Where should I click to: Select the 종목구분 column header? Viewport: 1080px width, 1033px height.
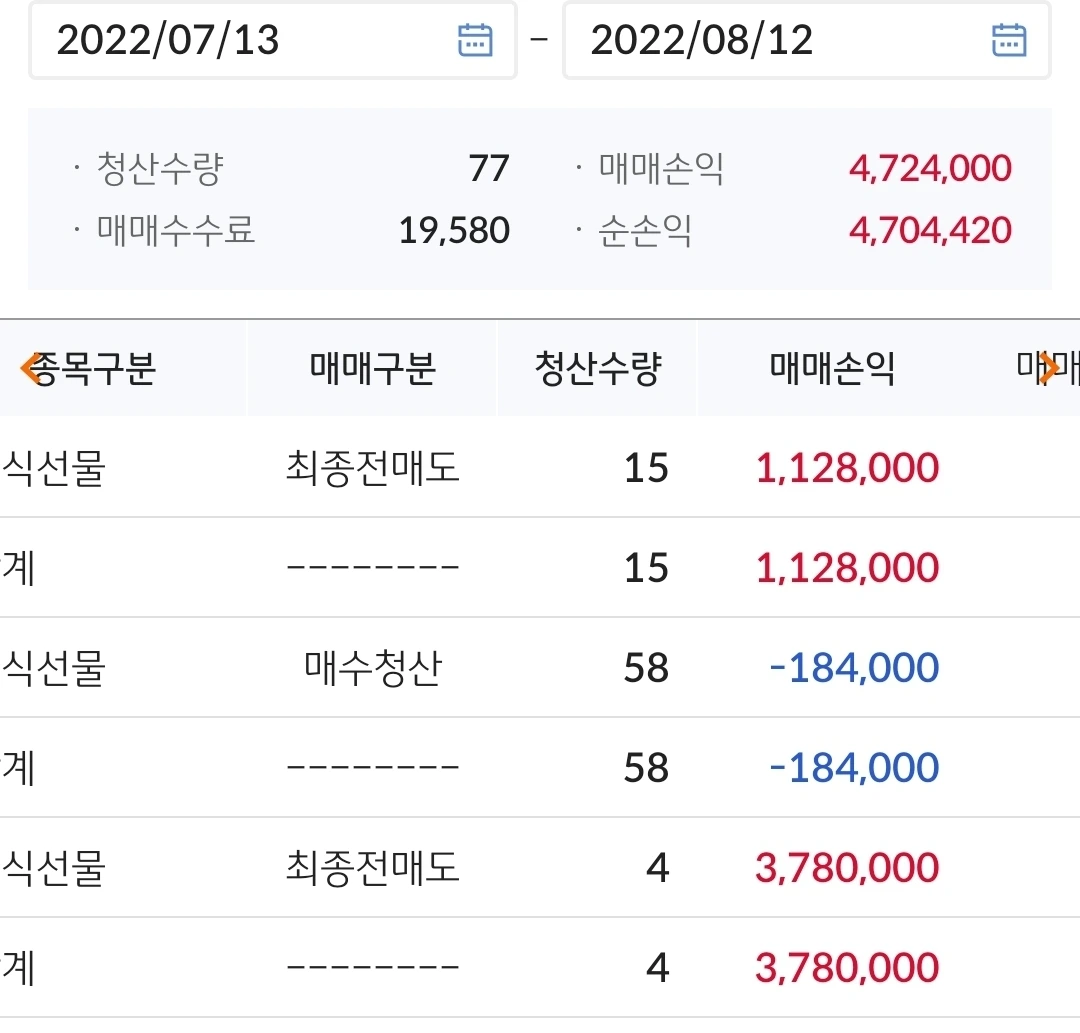[93, 368]
